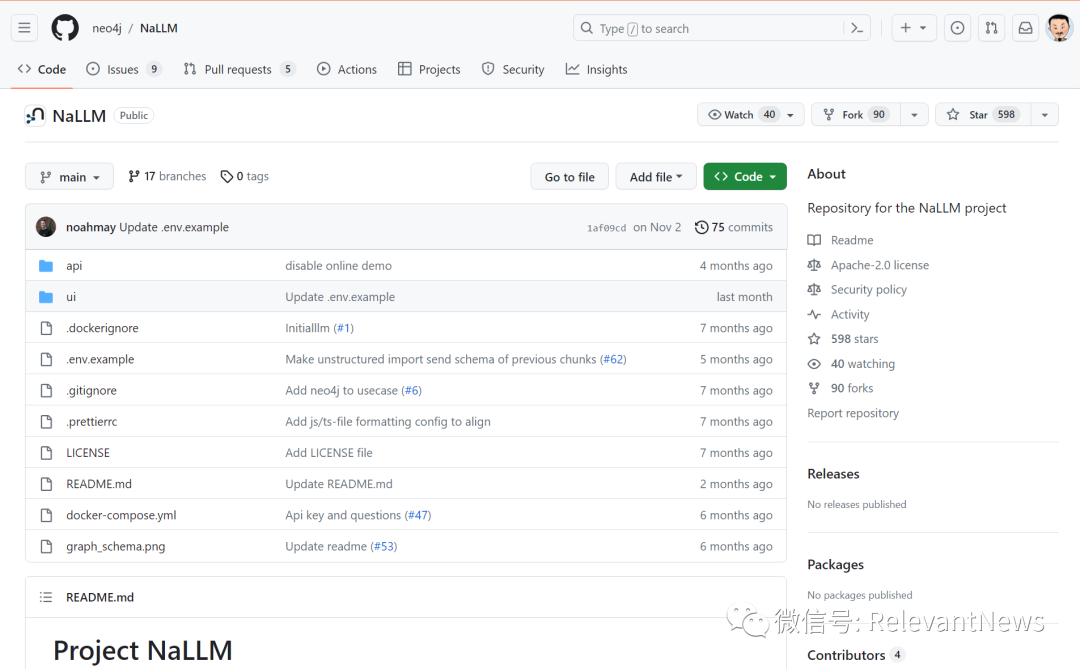Open the ui folder
This screenshot has width=1080, height=669.
(71, 297)
